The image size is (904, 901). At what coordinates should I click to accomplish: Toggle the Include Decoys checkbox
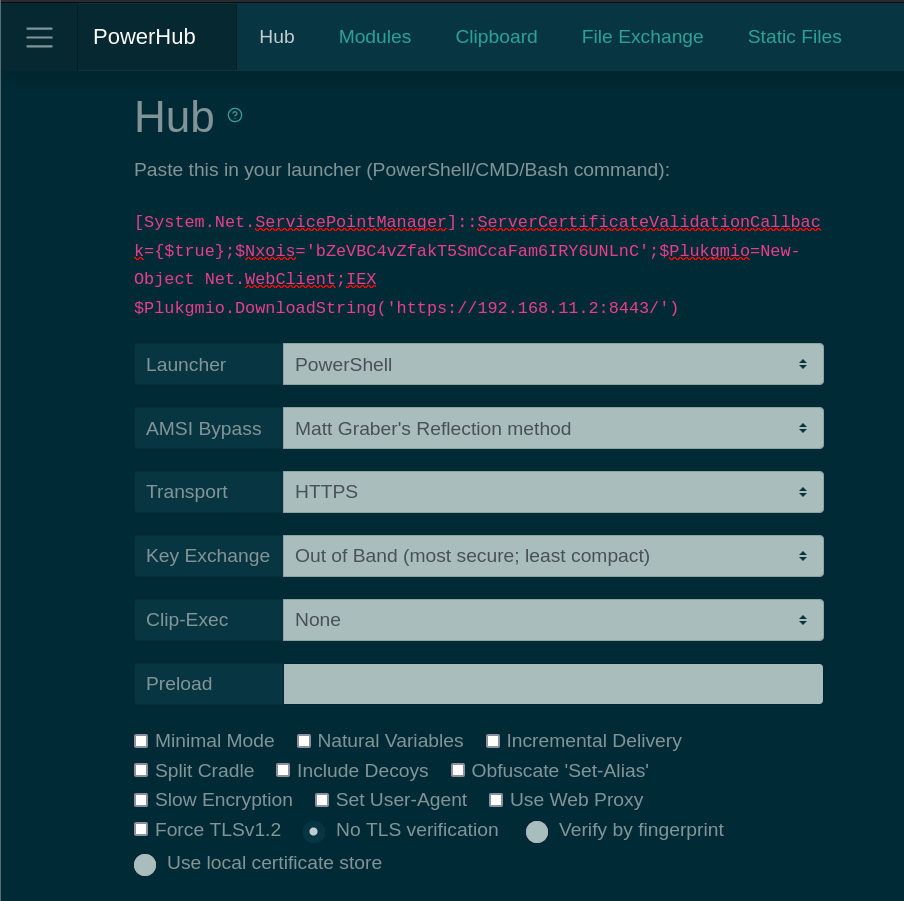[283, 770]
